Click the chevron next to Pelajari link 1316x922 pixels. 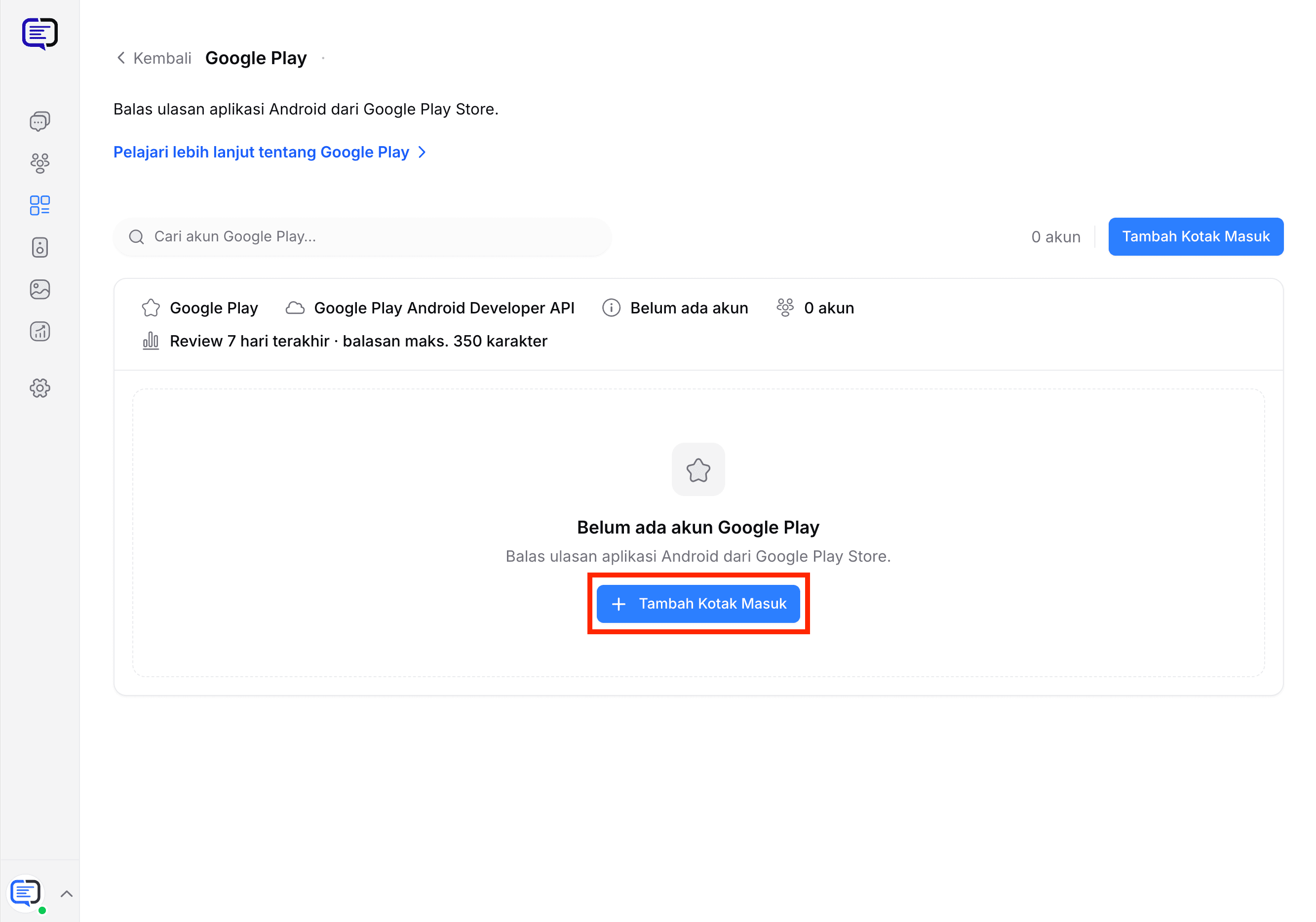[x=422, y=152]
